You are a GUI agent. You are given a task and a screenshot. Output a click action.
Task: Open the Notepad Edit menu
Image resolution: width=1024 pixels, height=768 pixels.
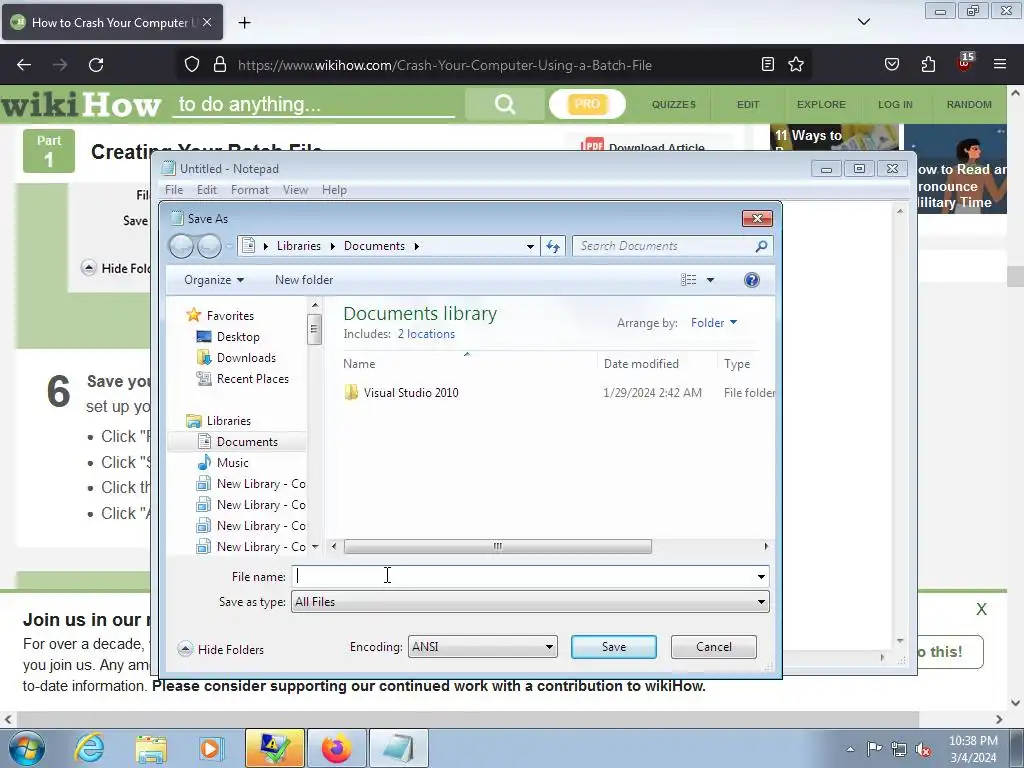[206, 190]
